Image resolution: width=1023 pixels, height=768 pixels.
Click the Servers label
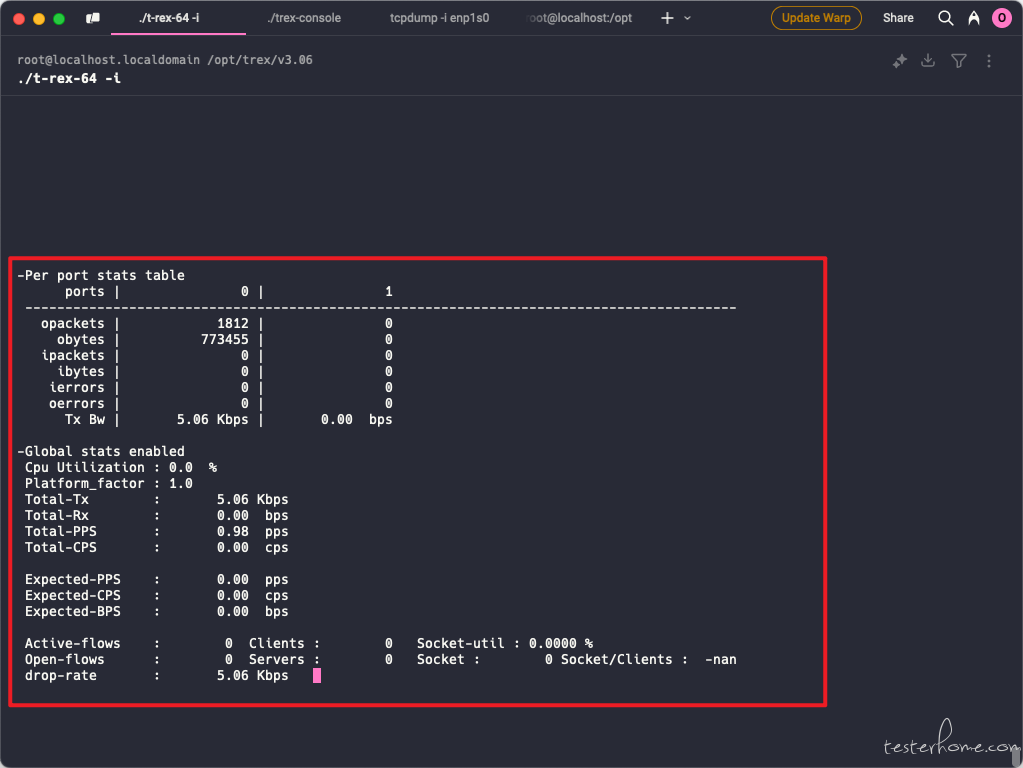tap(277, 660)
